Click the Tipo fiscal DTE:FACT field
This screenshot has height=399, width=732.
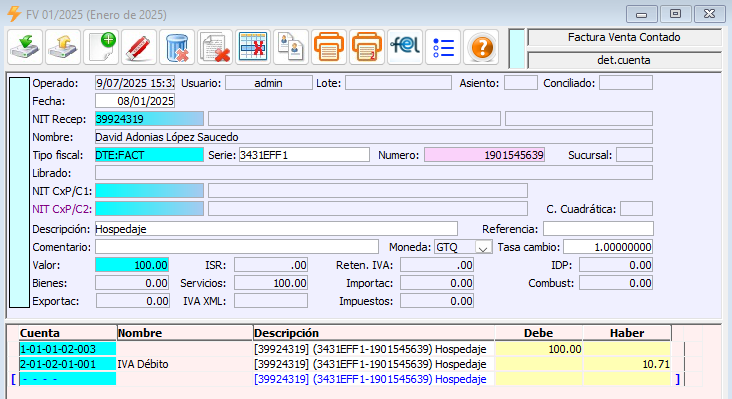click(x=149, y=155)
